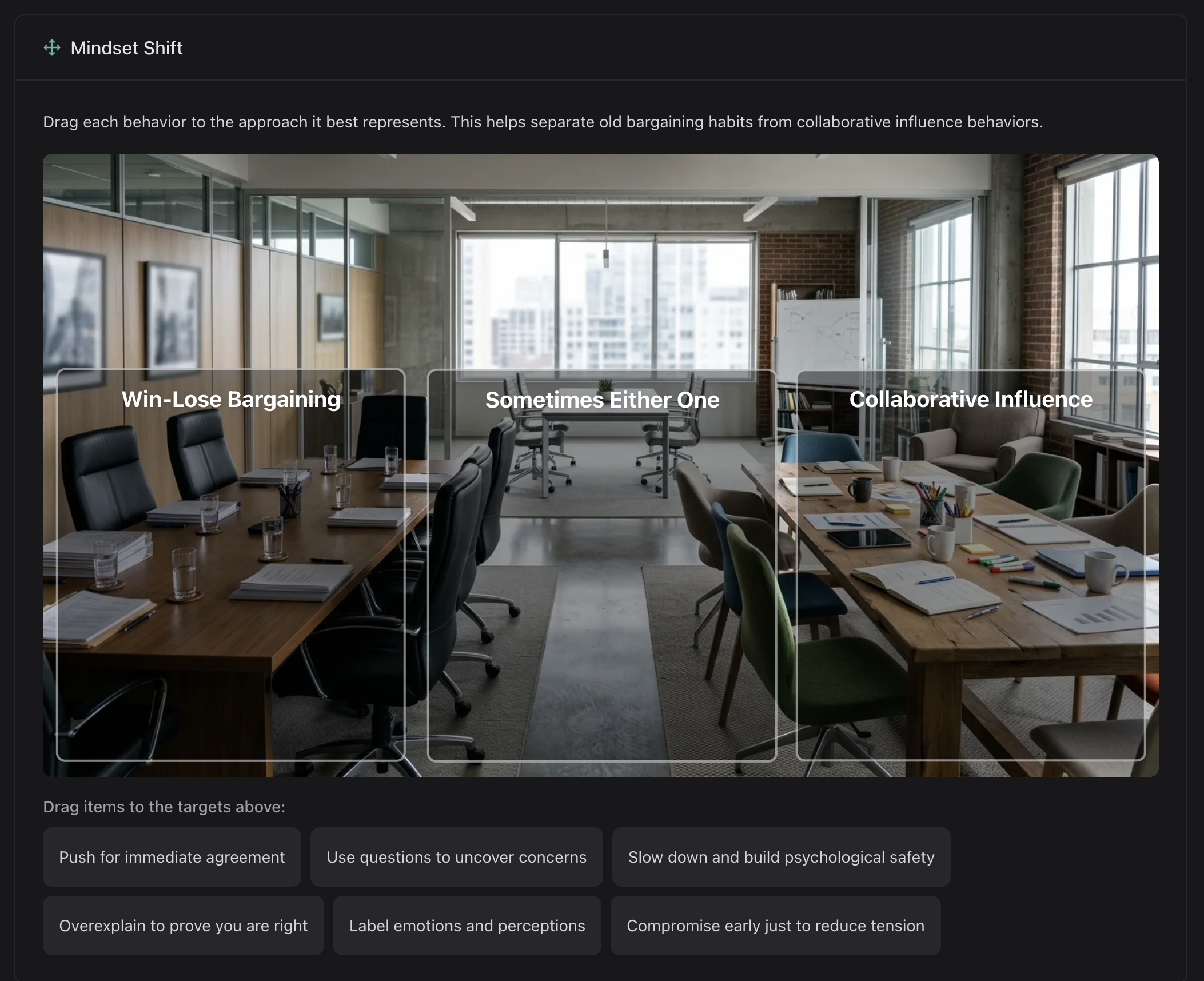This screenshot has width=1204, height=981.
Task: Click the move-arrows icon beside Mindset Shift
Action: pyautogui.click(x=52, y=48)
